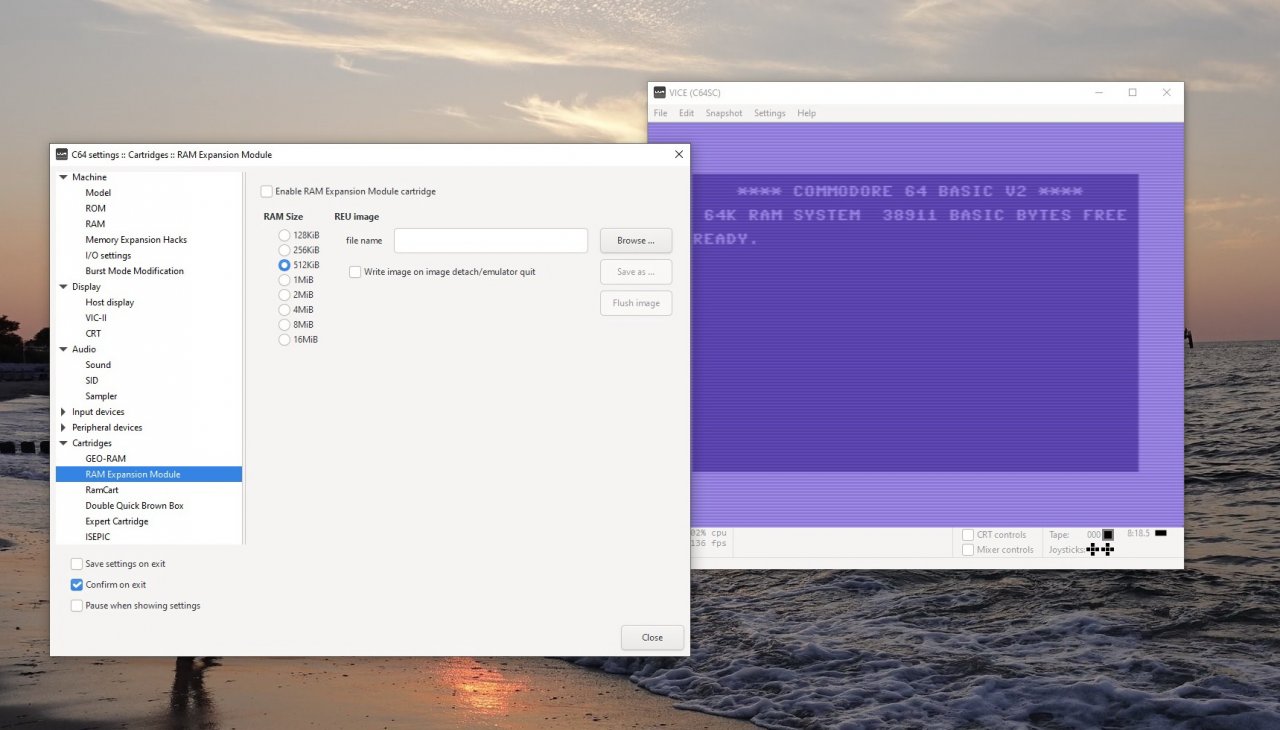1280x730 pixels.
Task: Open the Snapshot menu in VICE
Action: pyautogui.click(x=724, y=113)
